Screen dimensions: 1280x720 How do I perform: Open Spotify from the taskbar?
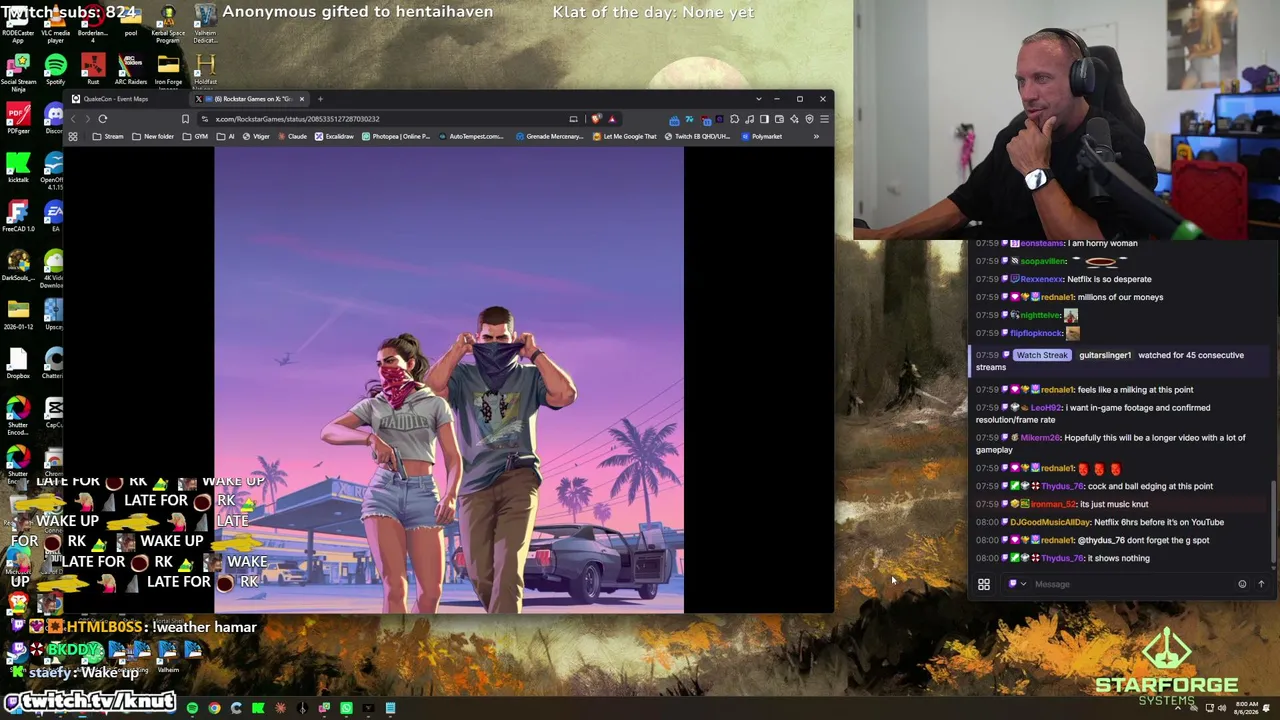click(192, 709)
